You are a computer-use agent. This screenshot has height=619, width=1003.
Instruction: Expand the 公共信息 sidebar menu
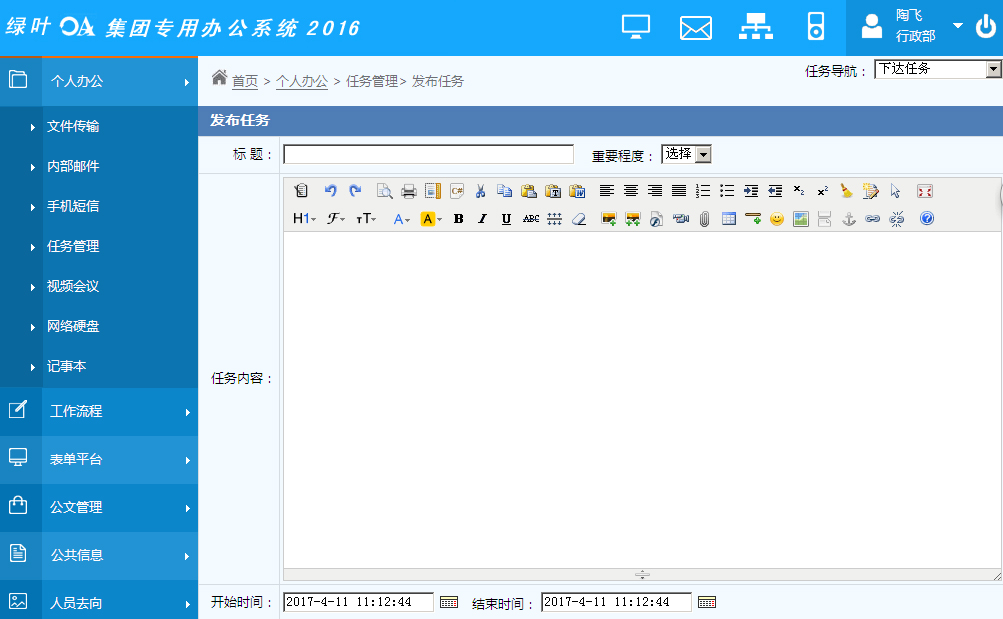coord(99,556)
